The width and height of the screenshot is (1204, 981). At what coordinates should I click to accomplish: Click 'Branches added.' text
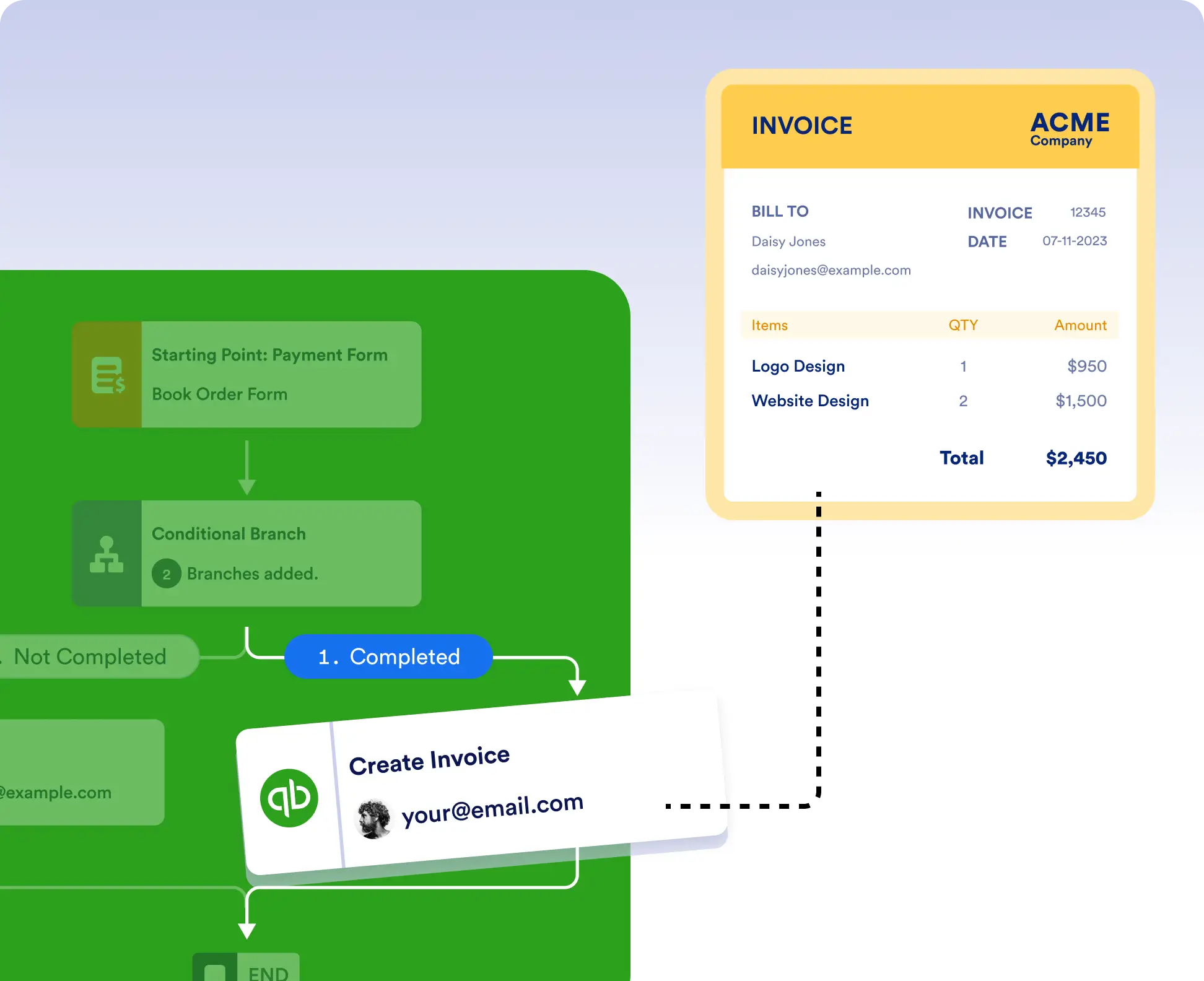tap(253, 573)
